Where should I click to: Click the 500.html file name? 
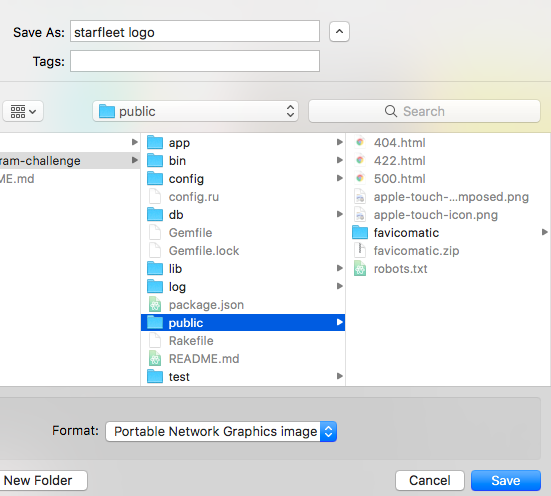(400, 179)
